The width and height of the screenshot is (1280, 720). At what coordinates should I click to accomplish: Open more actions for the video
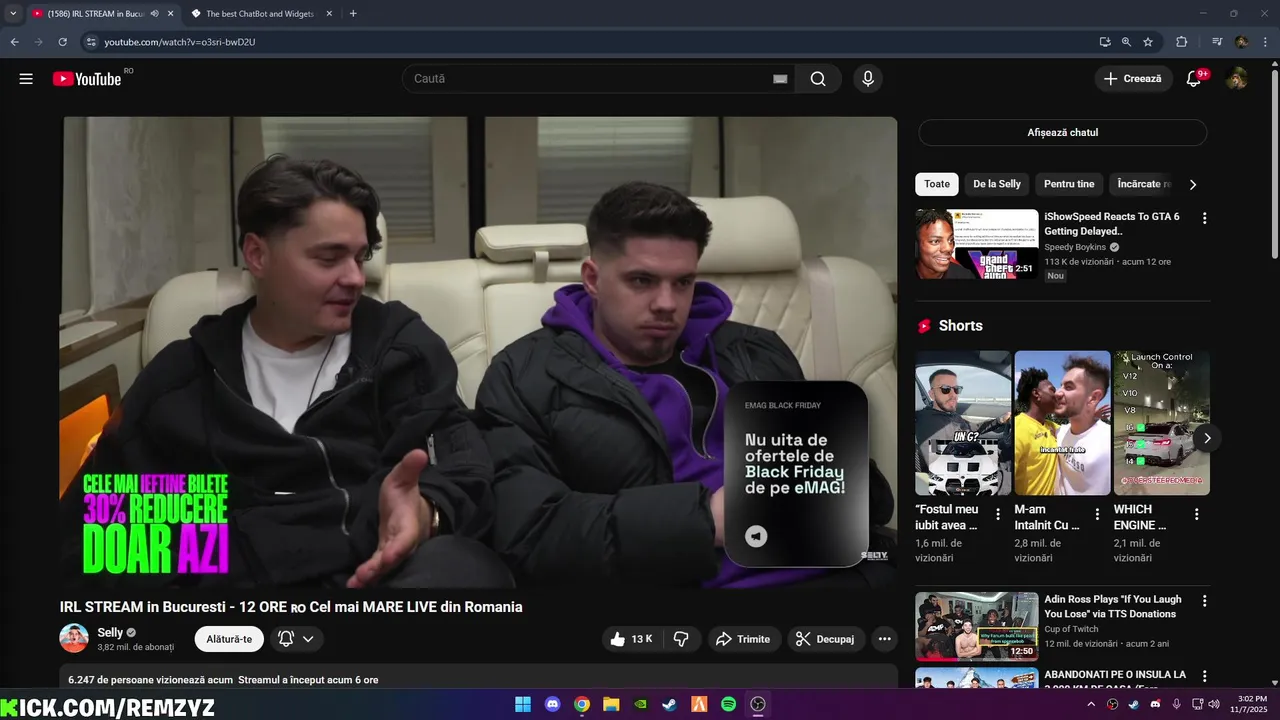point(884,639)
